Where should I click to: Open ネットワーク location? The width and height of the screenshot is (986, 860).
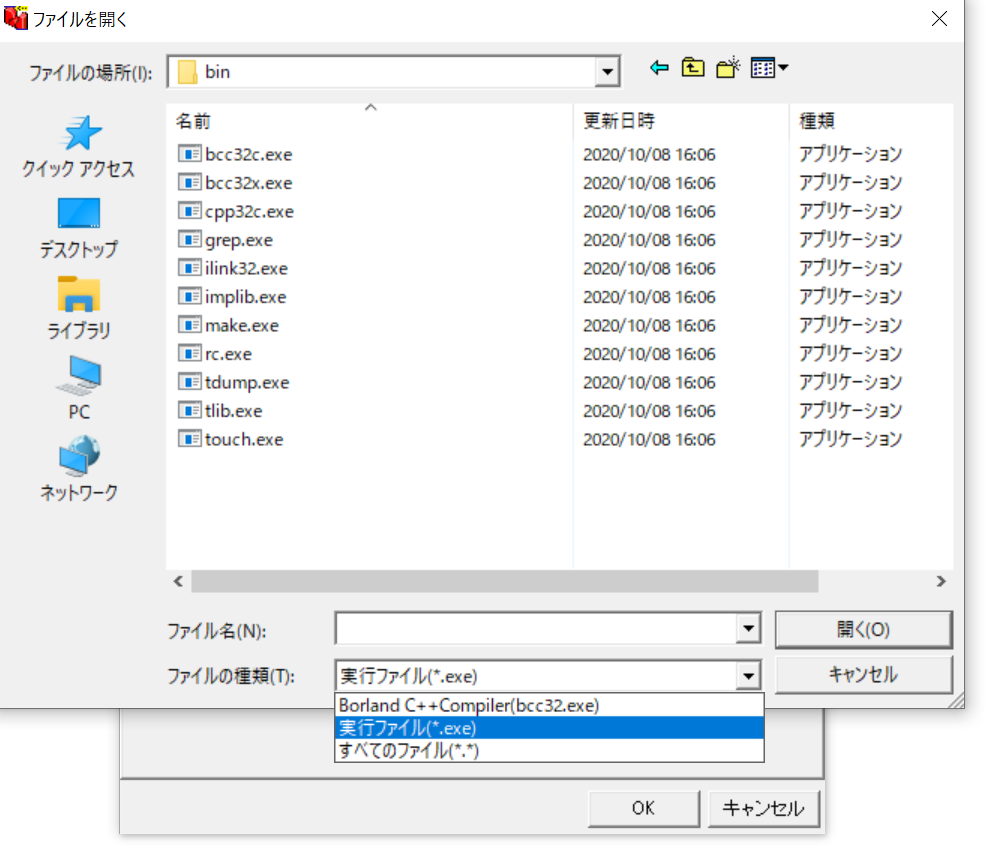tap(79, 469)
